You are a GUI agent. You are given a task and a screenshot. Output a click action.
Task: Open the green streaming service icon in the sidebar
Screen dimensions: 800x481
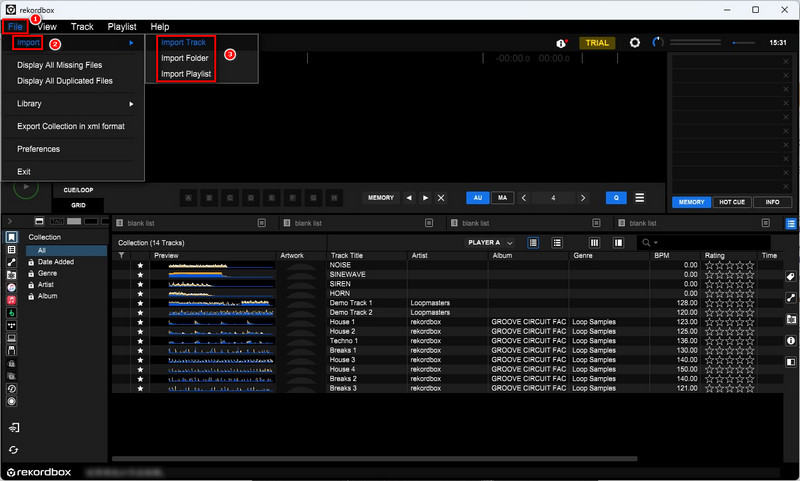[11, 312]
